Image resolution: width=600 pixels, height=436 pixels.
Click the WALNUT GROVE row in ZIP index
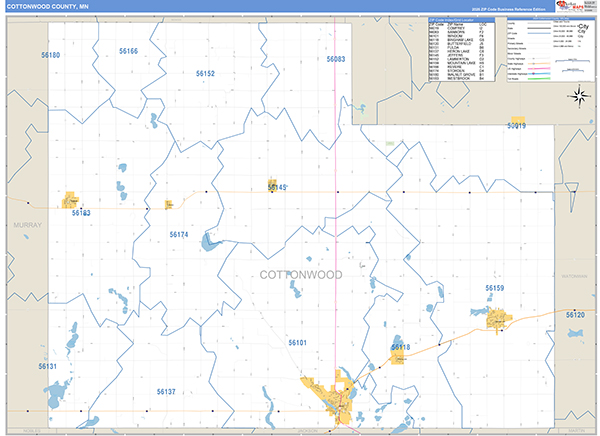point(457,74)
